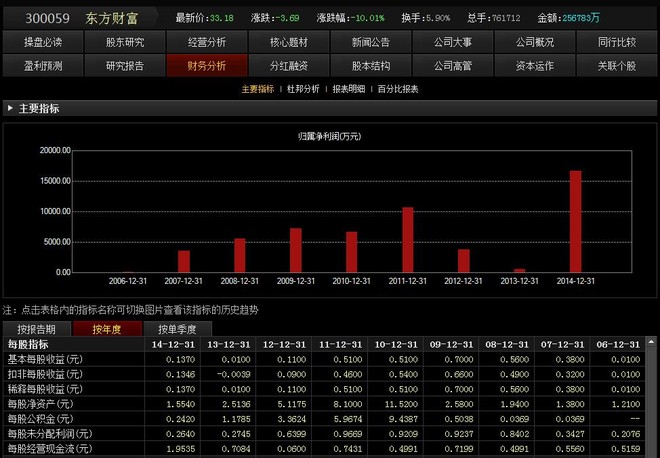Viewport: 660px width, 458px height.
Task: Select the 核心题材 tab
Action: (x=289, y=42)
